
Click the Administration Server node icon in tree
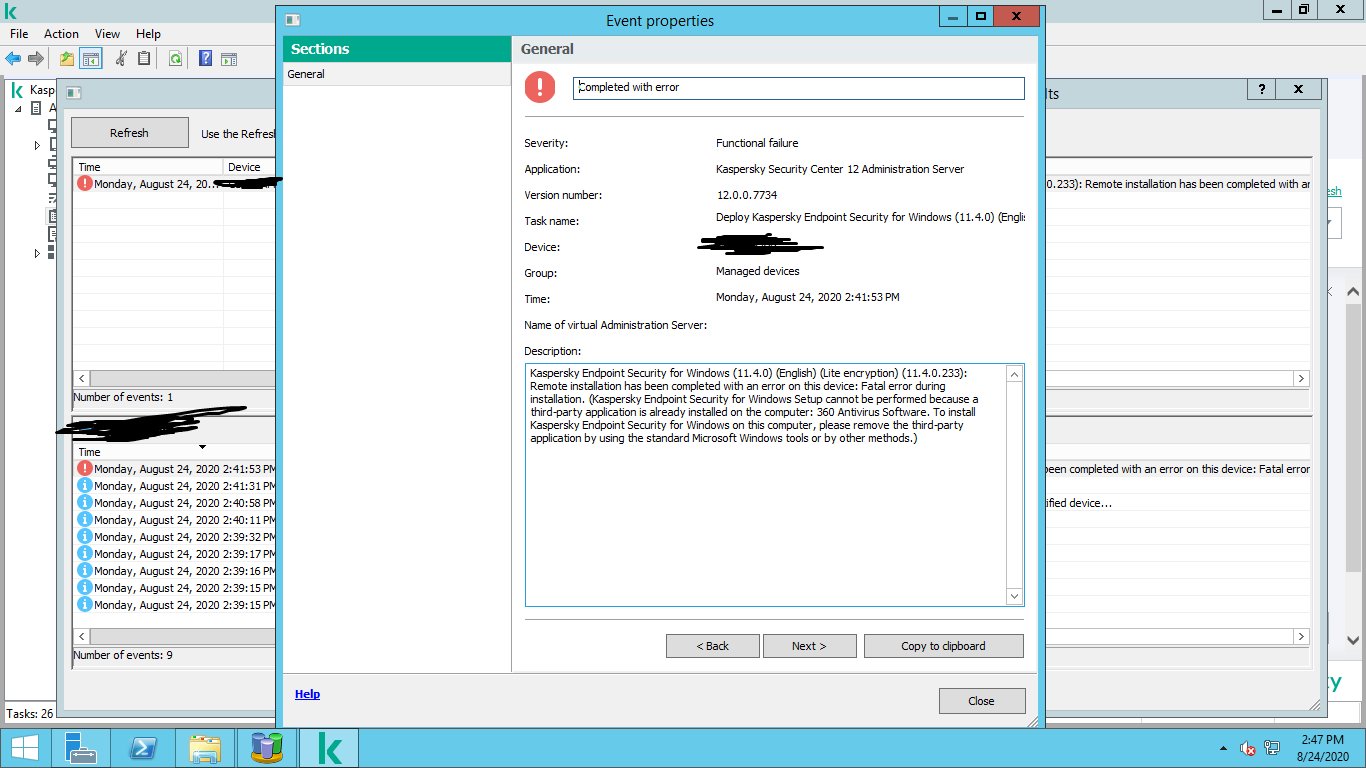pos(37,108)
